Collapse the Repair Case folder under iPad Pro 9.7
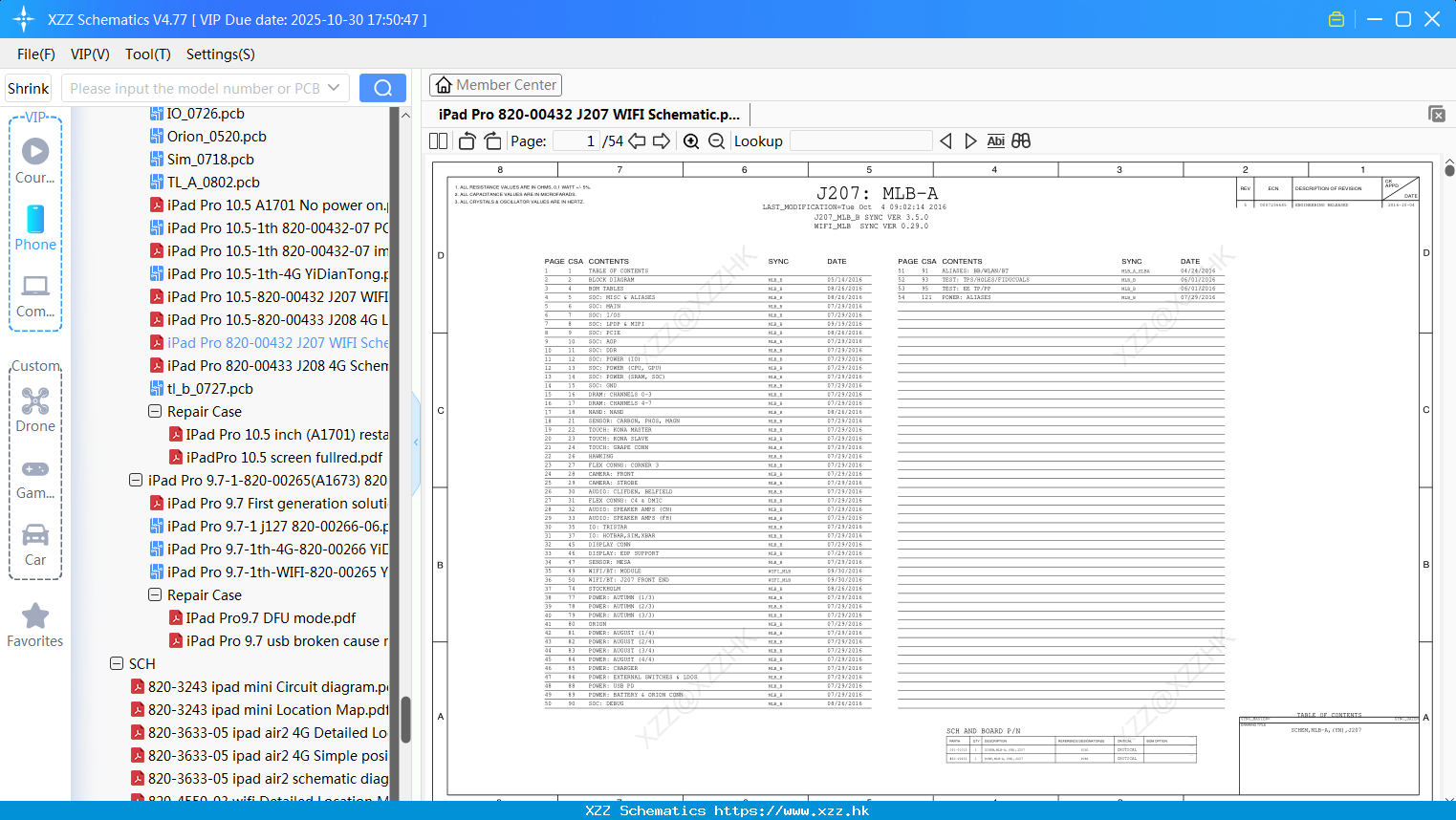The width and height of the screenshot is (1456, 820). (x=155, y=595)
